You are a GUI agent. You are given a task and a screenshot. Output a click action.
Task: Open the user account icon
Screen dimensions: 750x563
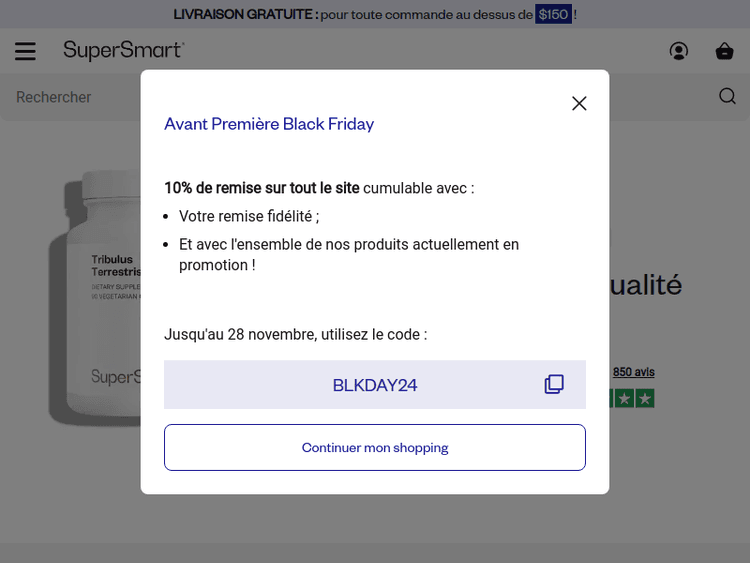[x=679, y=51]
